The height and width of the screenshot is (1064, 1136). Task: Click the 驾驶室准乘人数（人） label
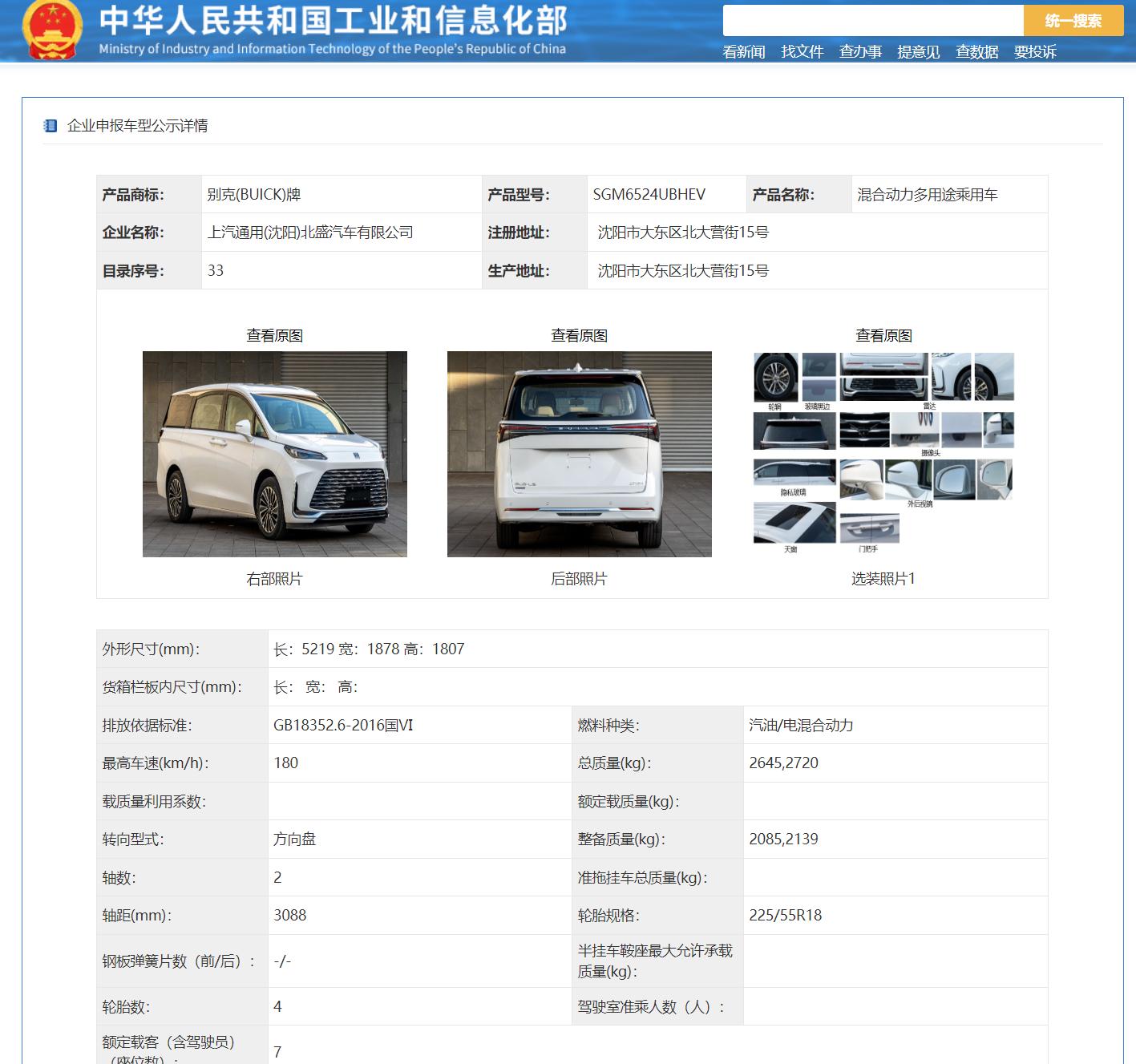pos(652,1007)
